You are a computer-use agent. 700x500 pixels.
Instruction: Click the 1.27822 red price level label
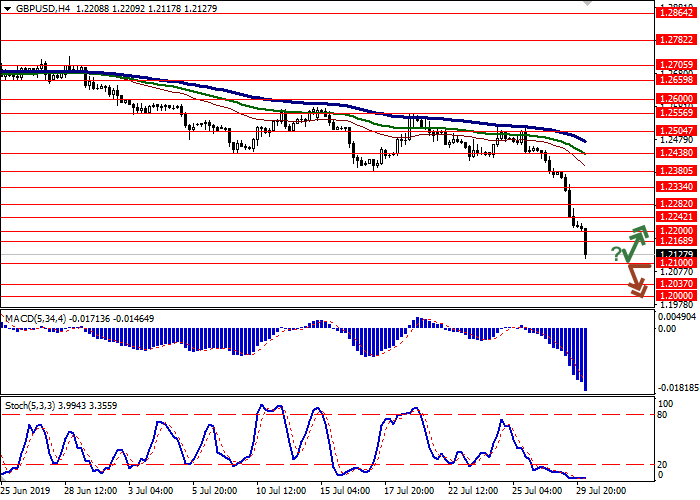tap(676, 41)
